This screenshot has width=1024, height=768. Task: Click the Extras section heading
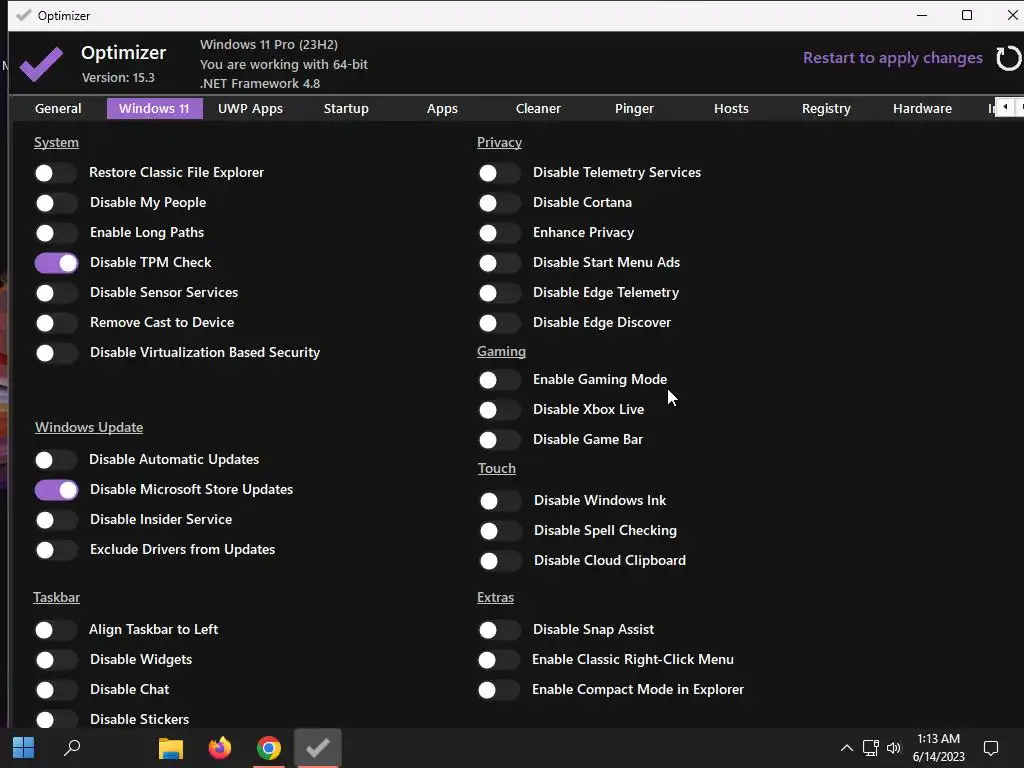point(495,598)
